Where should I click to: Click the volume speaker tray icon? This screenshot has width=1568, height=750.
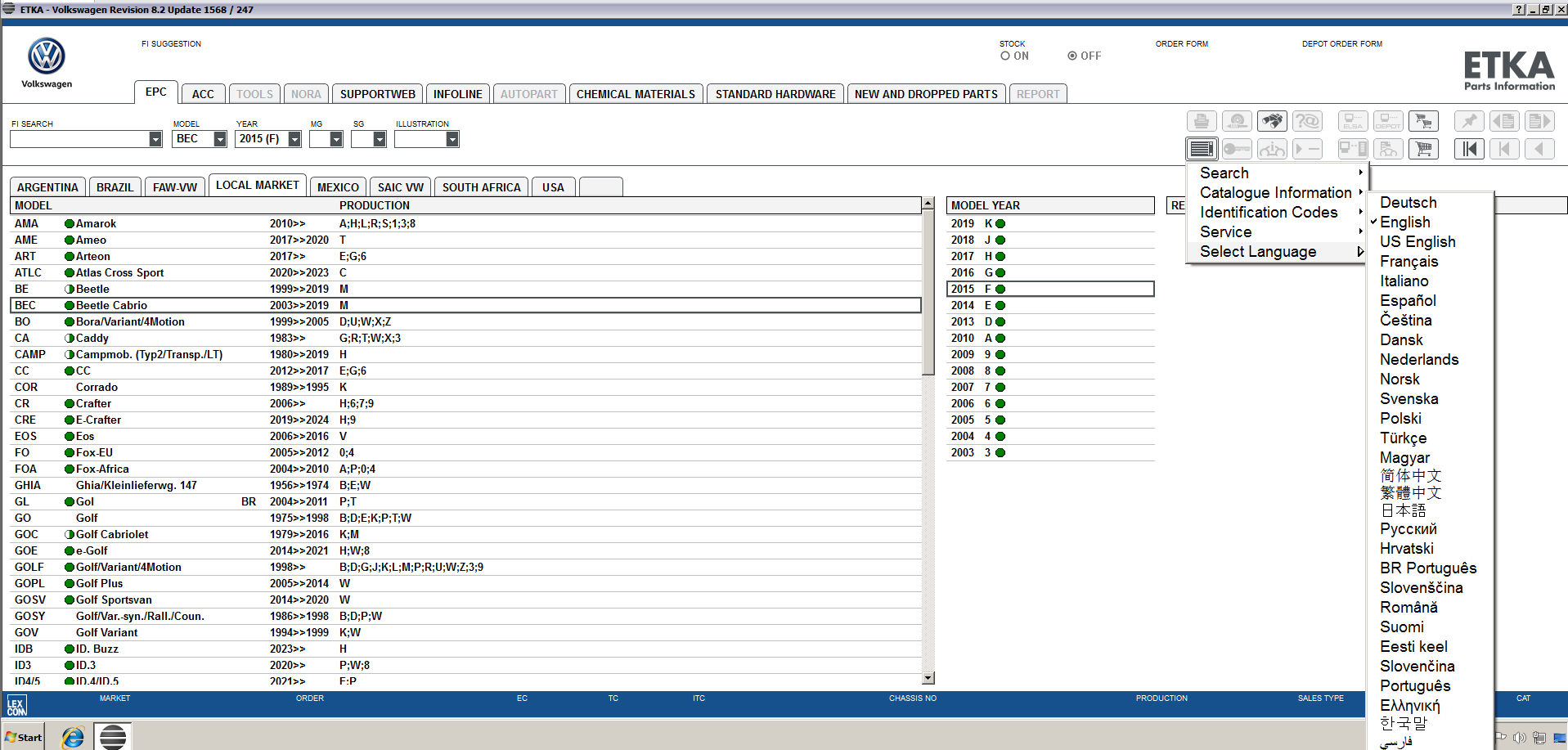1520,738
